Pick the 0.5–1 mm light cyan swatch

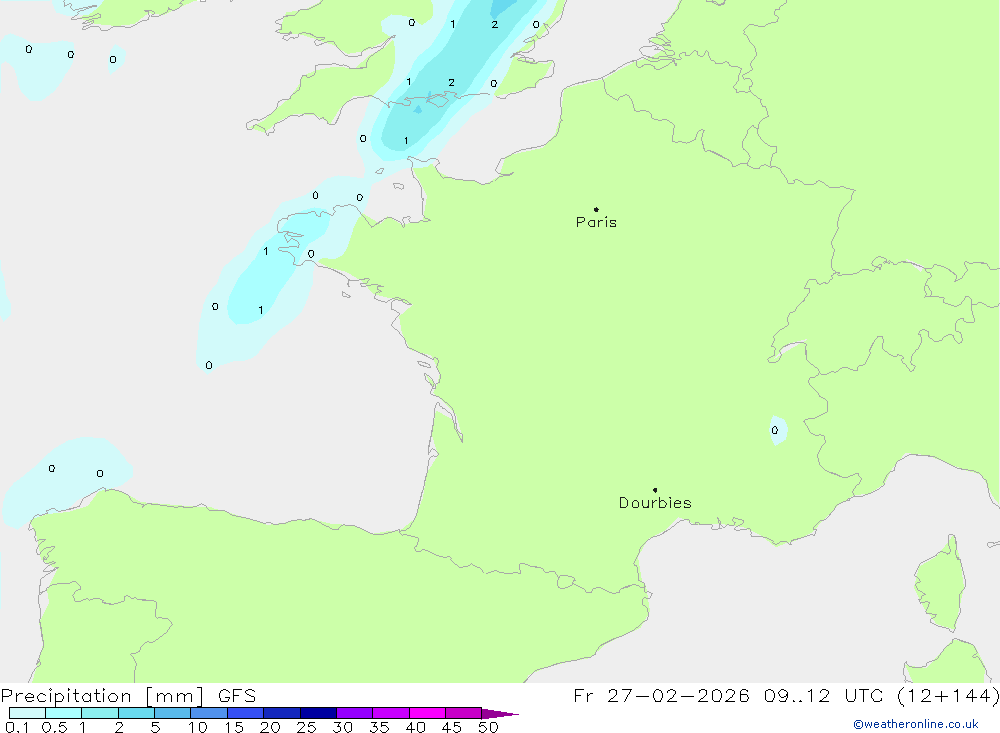[x=64, y=713]
